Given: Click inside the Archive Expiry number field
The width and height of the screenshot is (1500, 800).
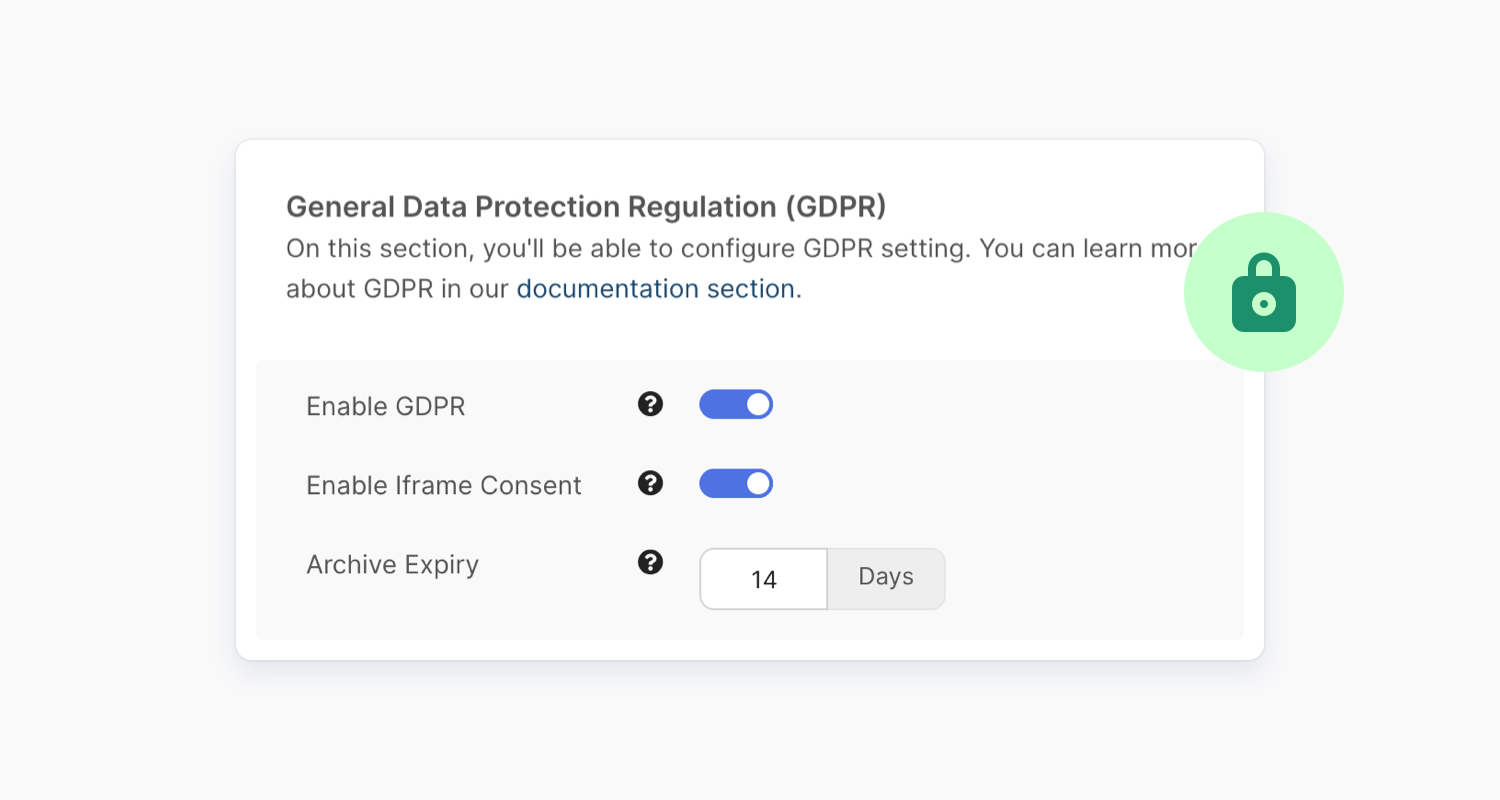Looking at the screenshot, I should coord(762,578).
